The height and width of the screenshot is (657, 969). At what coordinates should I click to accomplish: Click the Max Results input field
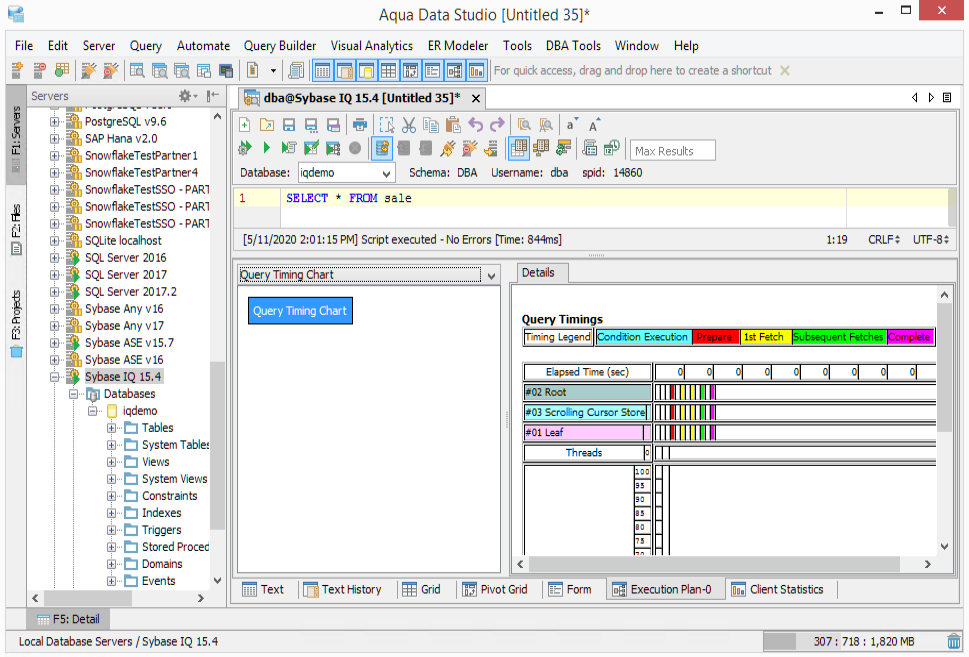672,151
